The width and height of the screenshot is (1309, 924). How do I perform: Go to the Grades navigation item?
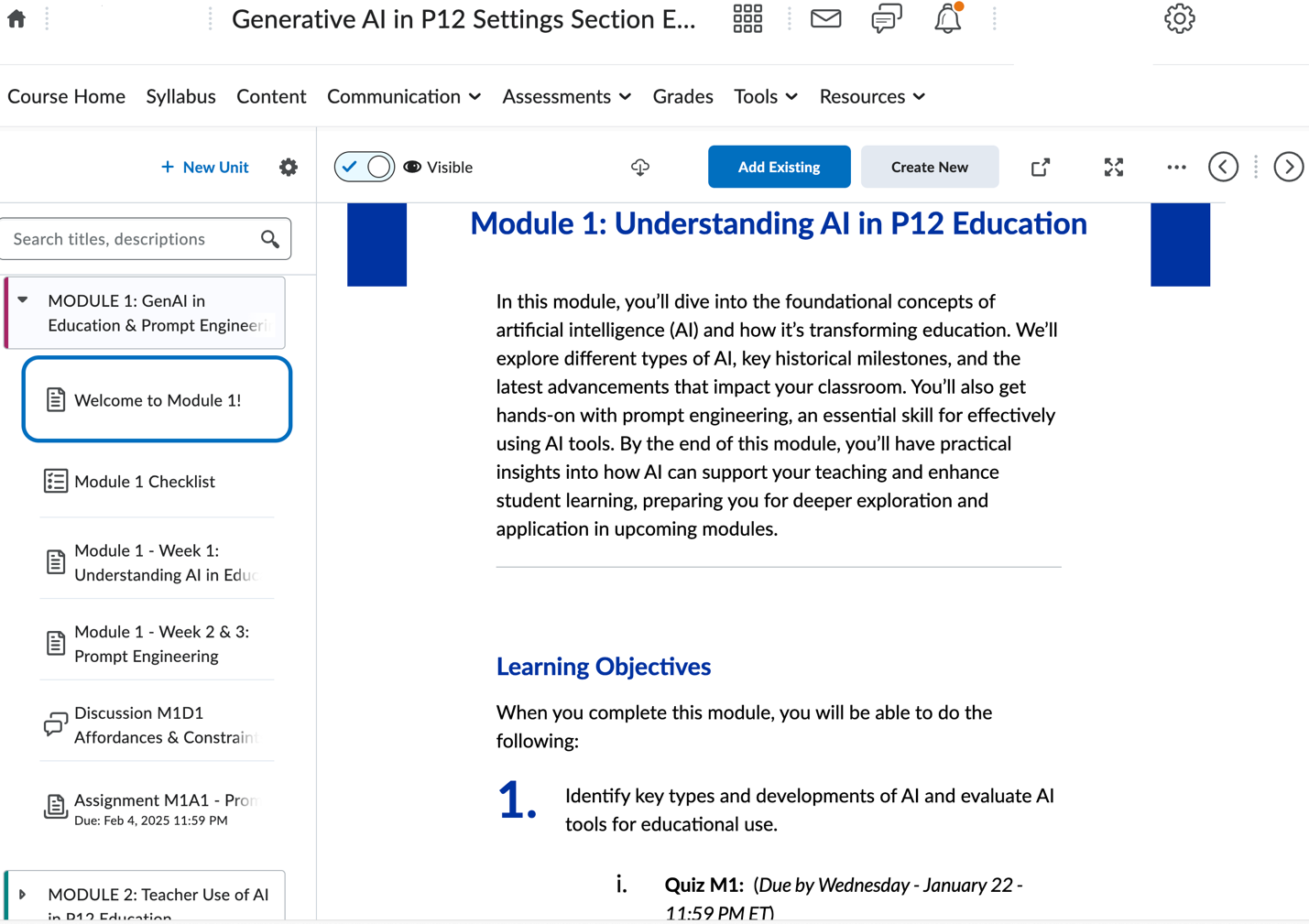click(682, 96)
